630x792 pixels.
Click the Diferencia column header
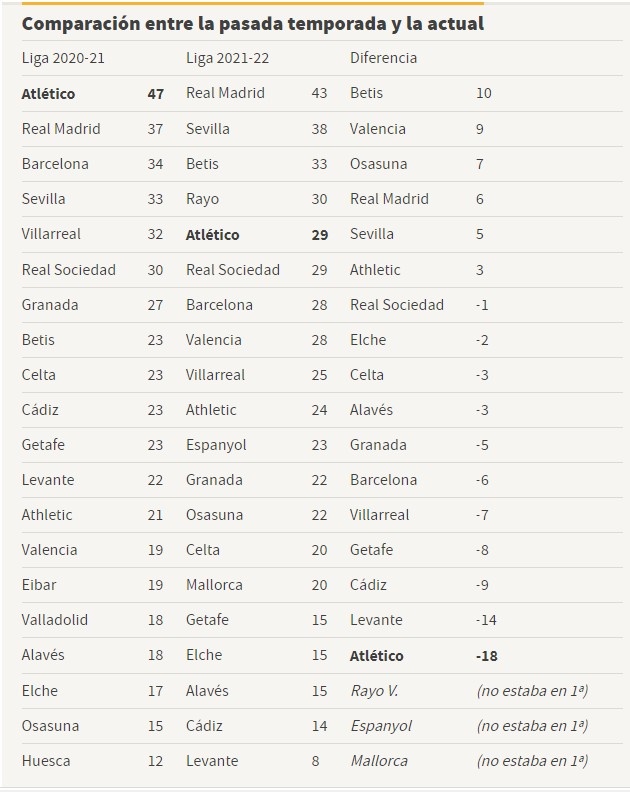[383, 58]
